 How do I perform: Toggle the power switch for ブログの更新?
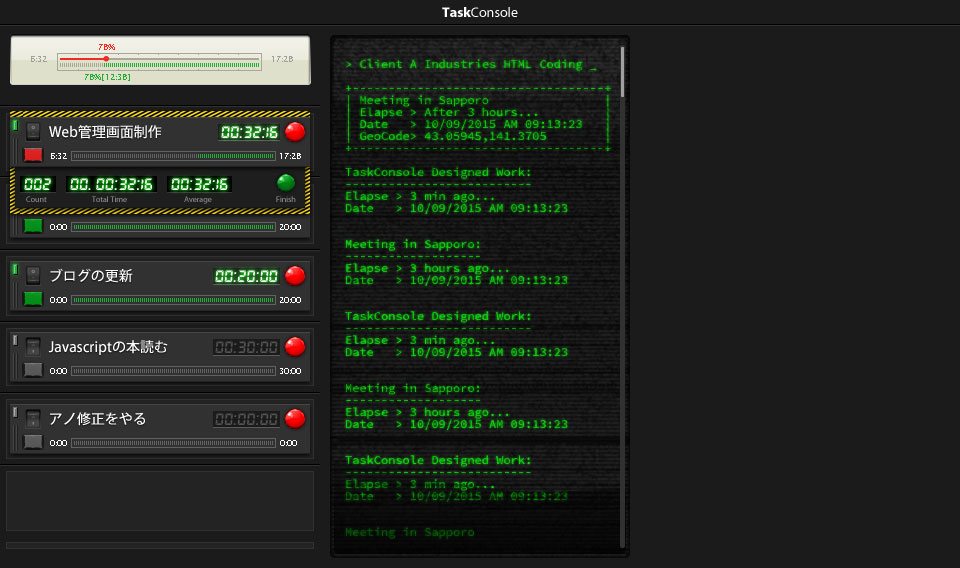[33, 275]
